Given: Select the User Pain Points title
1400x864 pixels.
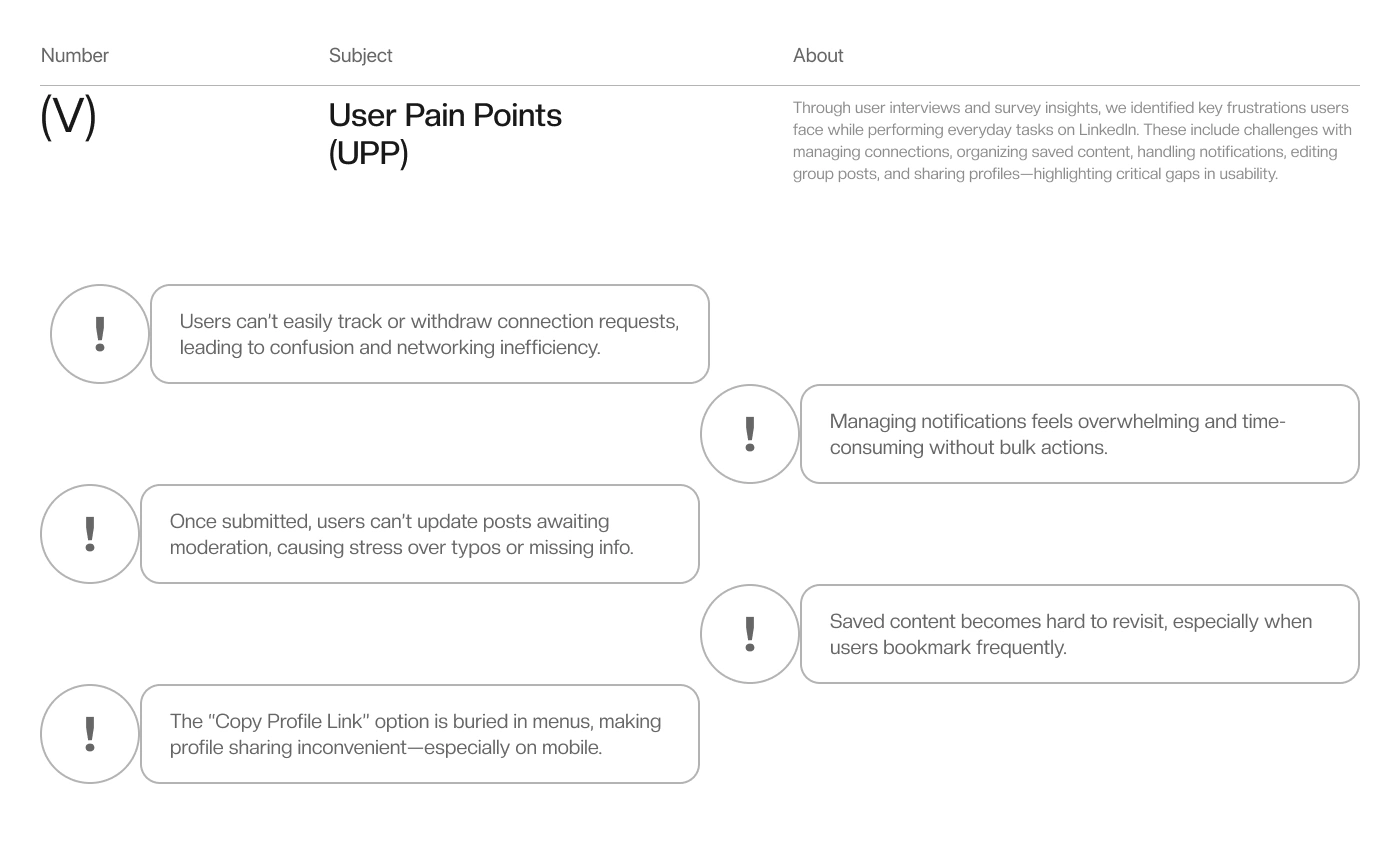Looking at the screenshot, I should 445,115.
